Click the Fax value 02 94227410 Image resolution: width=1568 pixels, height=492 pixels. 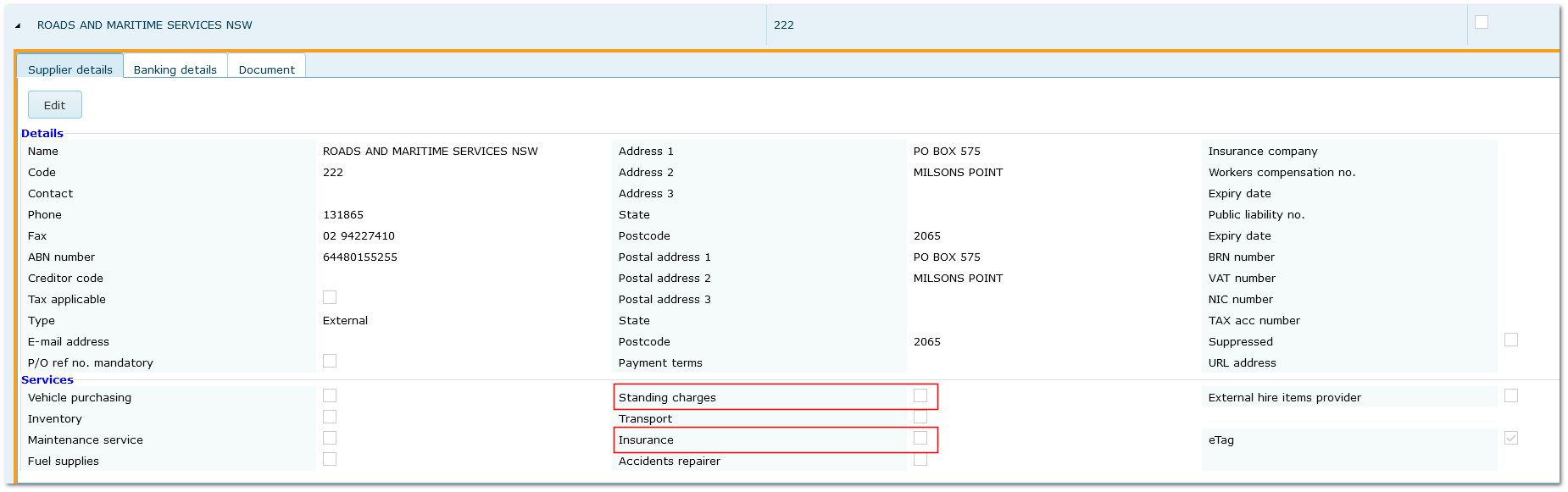pos(359,236)
